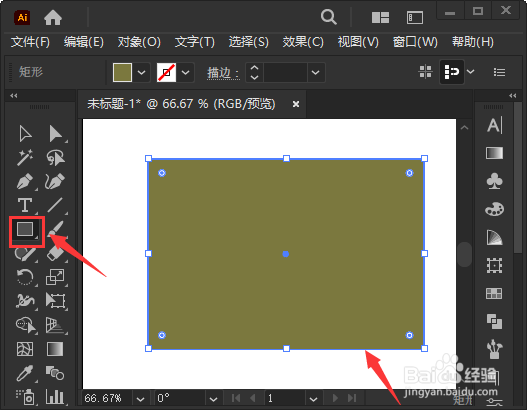Screen dimensions: 527x410
Task: Open the zoom level 66.67% dropdown
Action: click(140, 399)
